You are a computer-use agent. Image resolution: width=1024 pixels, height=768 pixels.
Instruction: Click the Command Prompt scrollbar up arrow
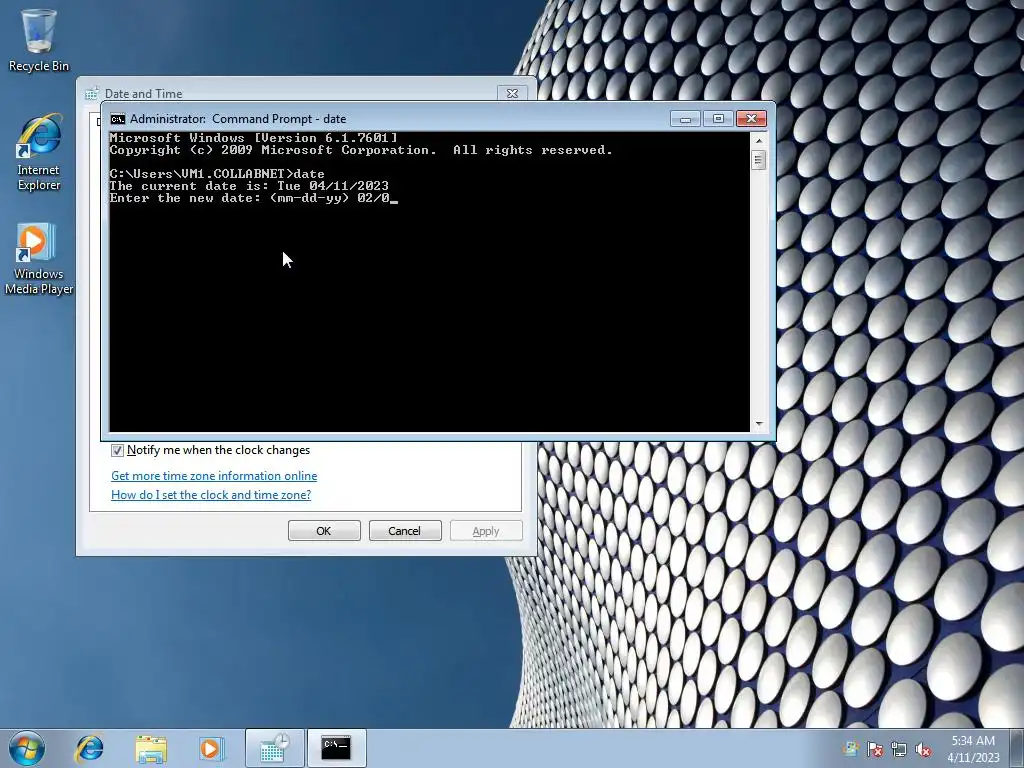pos(759,140)
